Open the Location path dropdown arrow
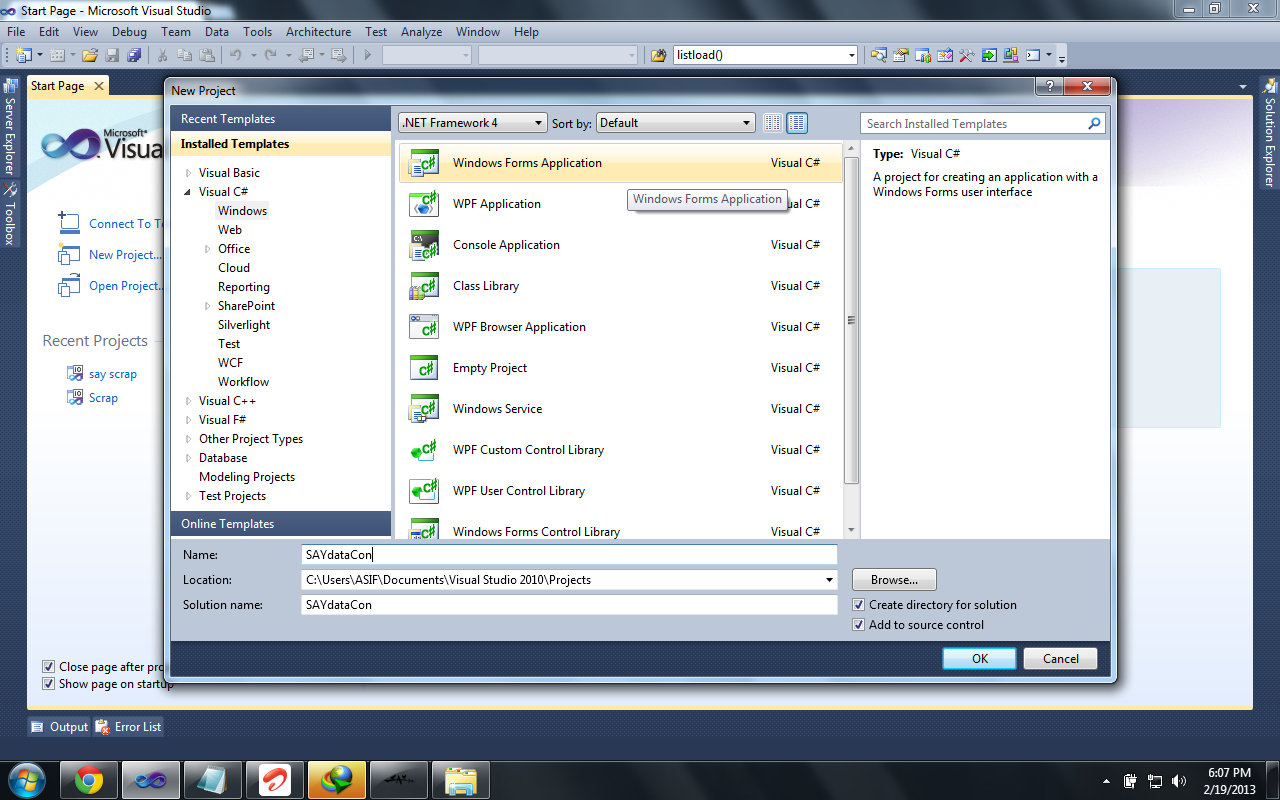Viewport: 1280px width, 800px height. [x=829, y=580]
